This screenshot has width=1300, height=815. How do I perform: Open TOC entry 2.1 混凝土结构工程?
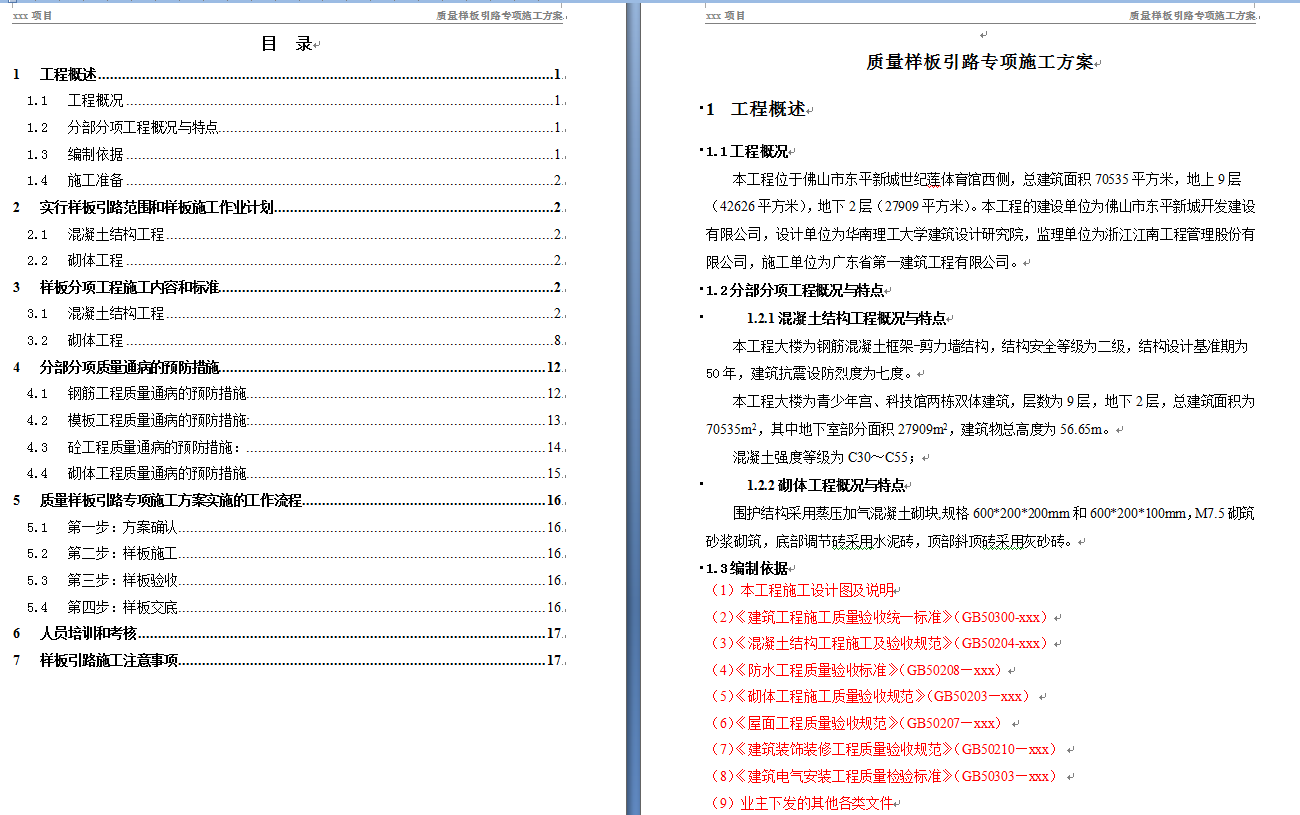[115, 235]
